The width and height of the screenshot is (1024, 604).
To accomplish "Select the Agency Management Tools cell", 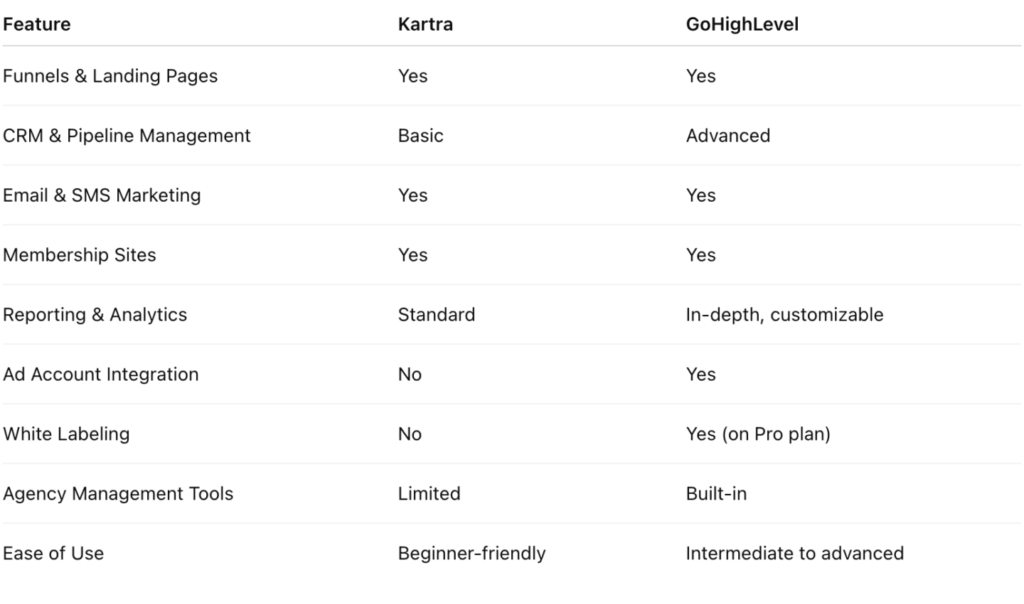I will pos(118,493).
